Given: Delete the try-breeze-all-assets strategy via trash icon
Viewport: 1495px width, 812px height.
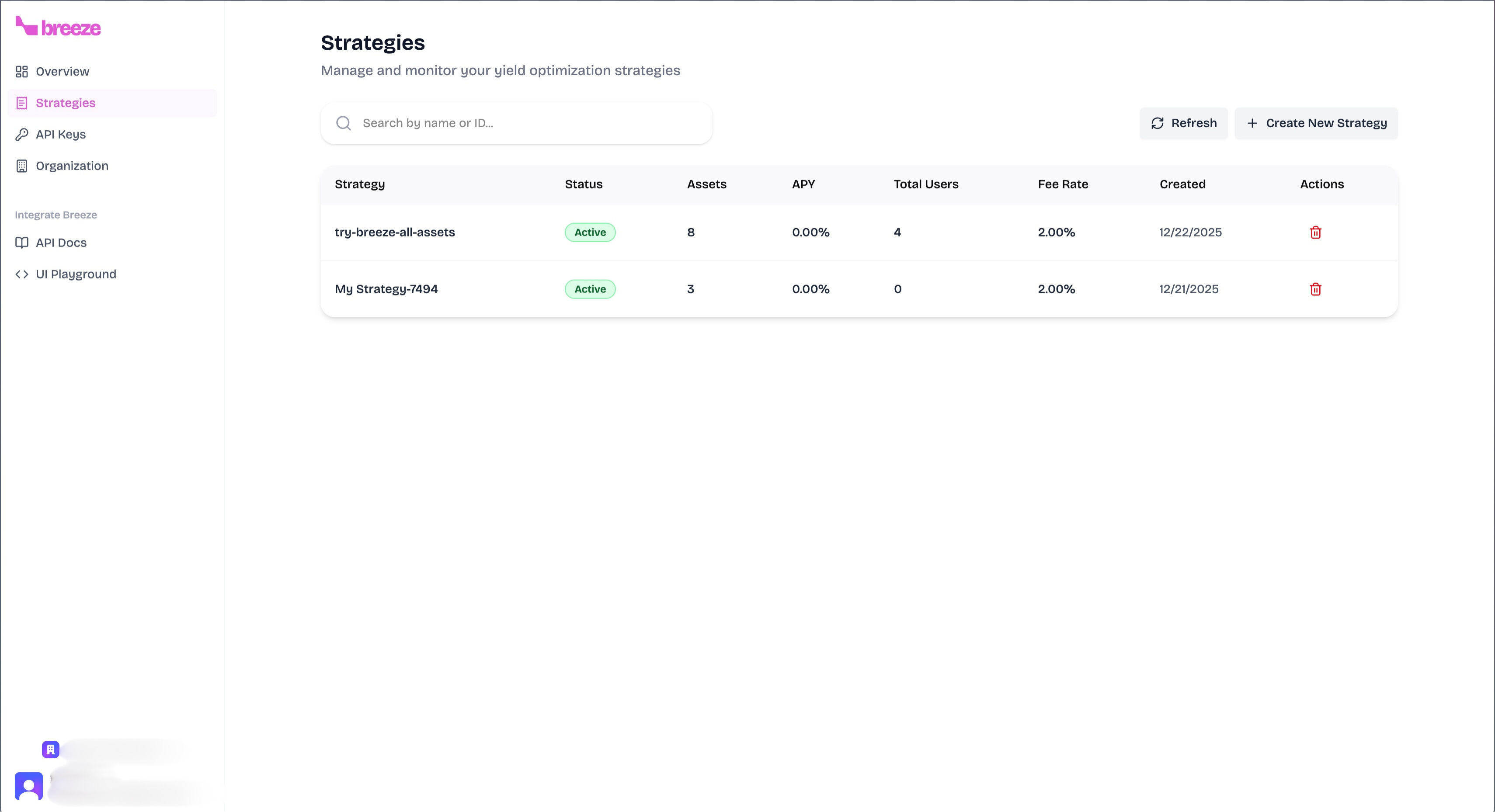Looking at the screenshot, I should pyautogui.click(x=1316, y=232).
